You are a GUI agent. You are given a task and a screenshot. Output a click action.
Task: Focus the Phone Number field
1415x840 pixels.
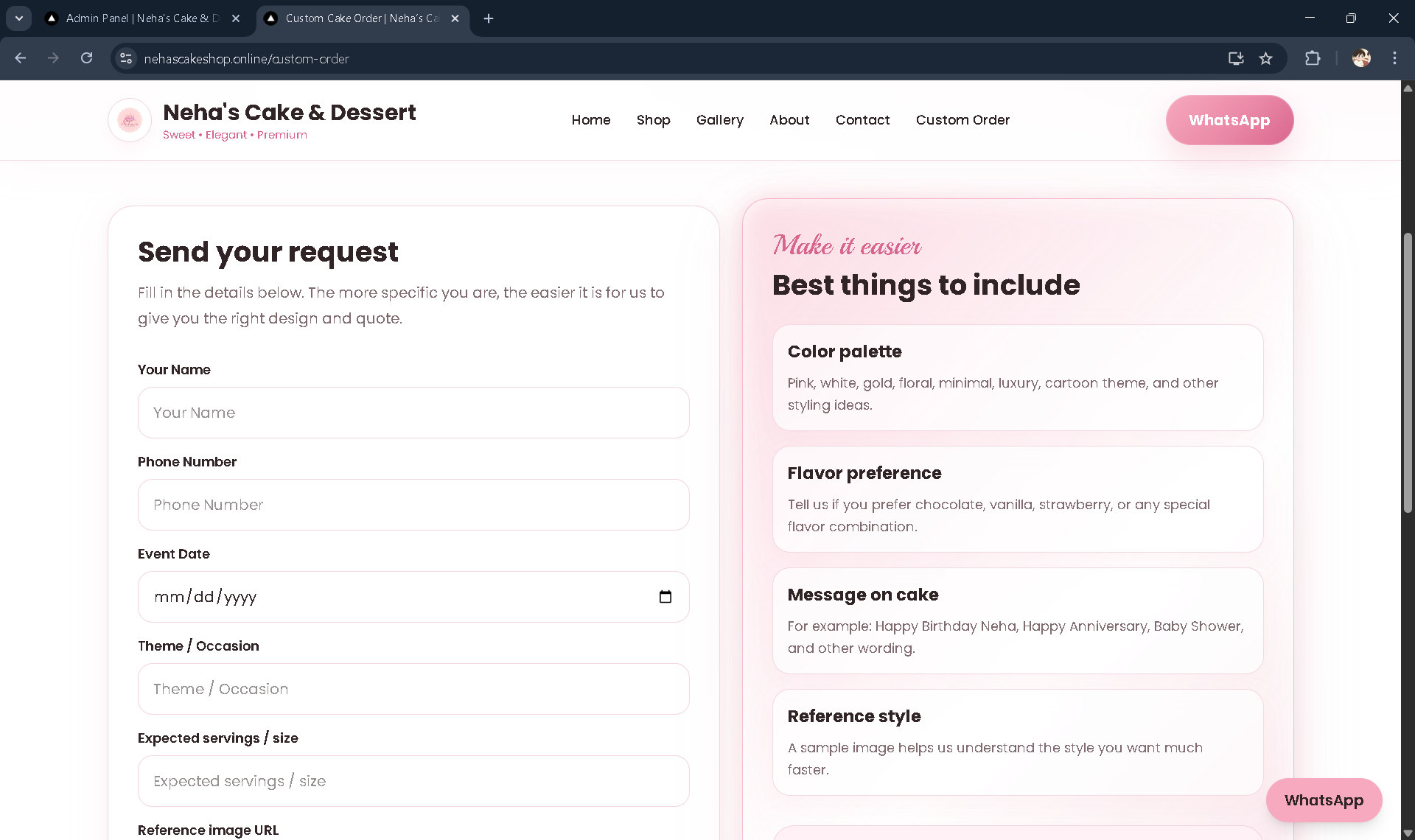pos(413,505)
